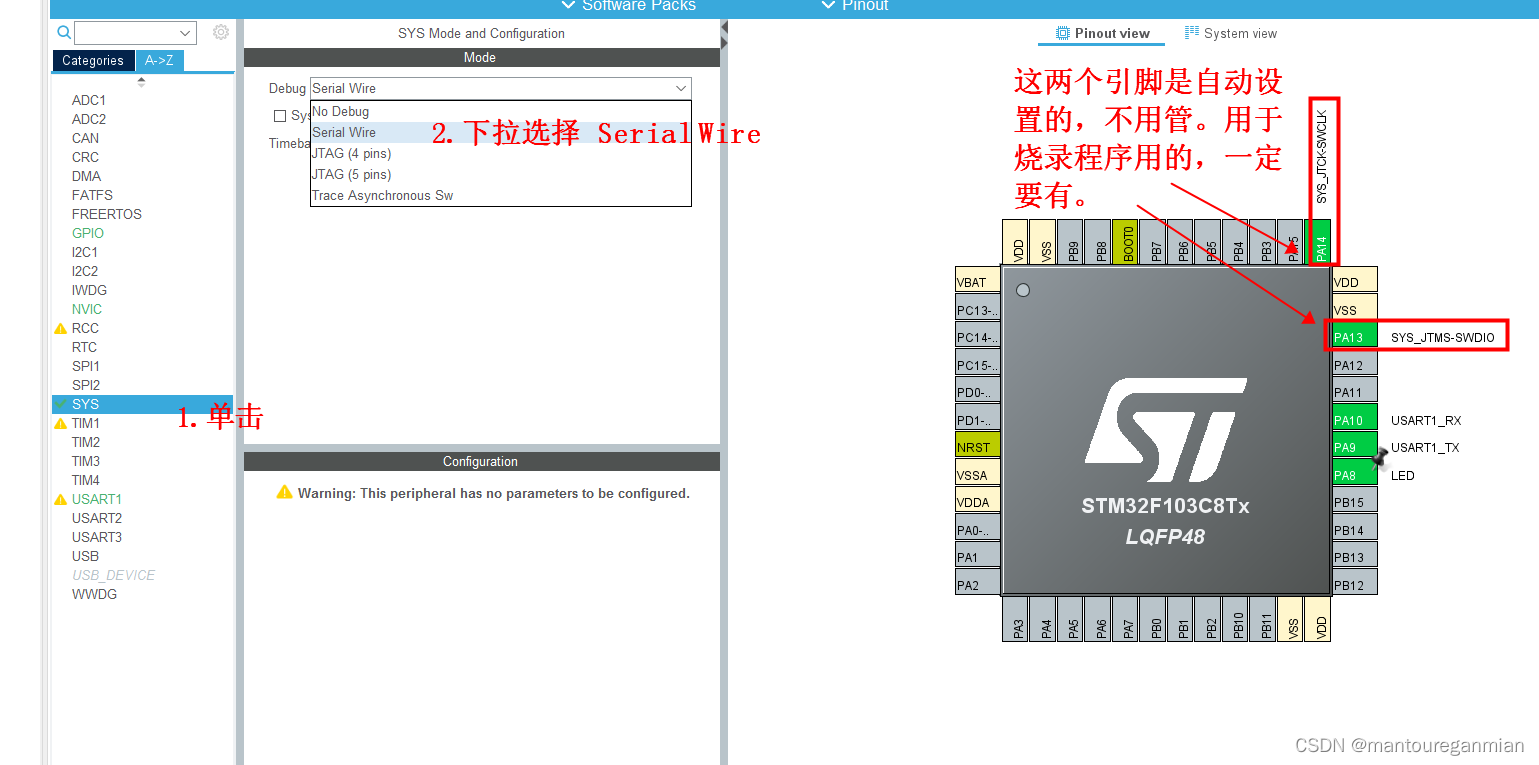Viewport: 1539px width, 765px height.
Task: Select FREERTOS middleware
Action: click(x=107, y=214)
